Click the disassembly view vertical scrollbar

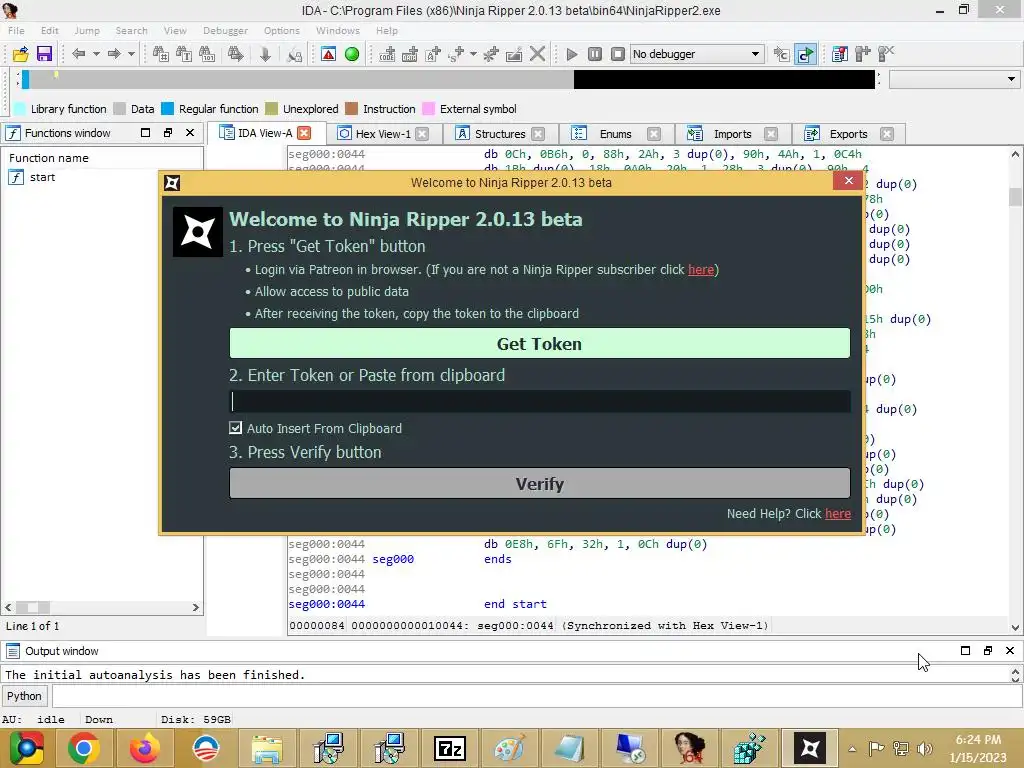pos(1015,391)
